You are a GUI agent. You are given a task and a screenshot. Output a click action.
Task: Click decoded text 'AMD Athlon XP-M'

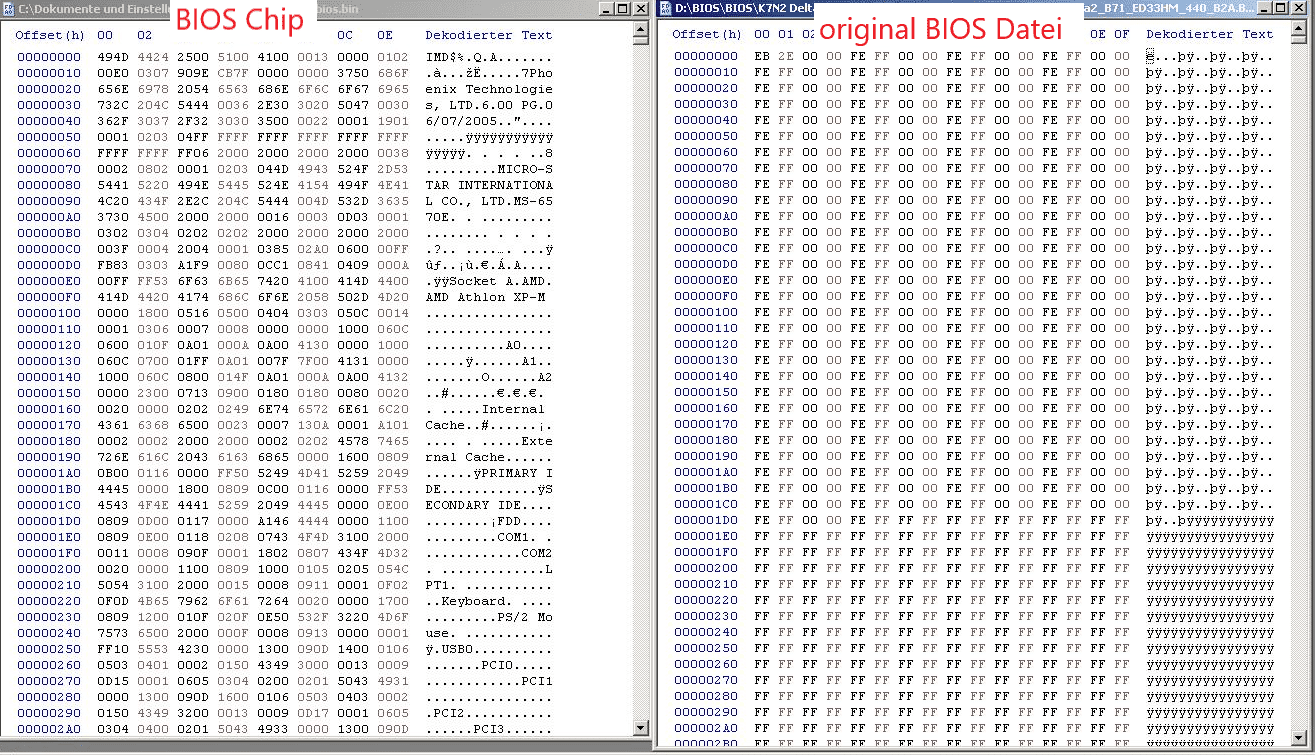[485, 297]
